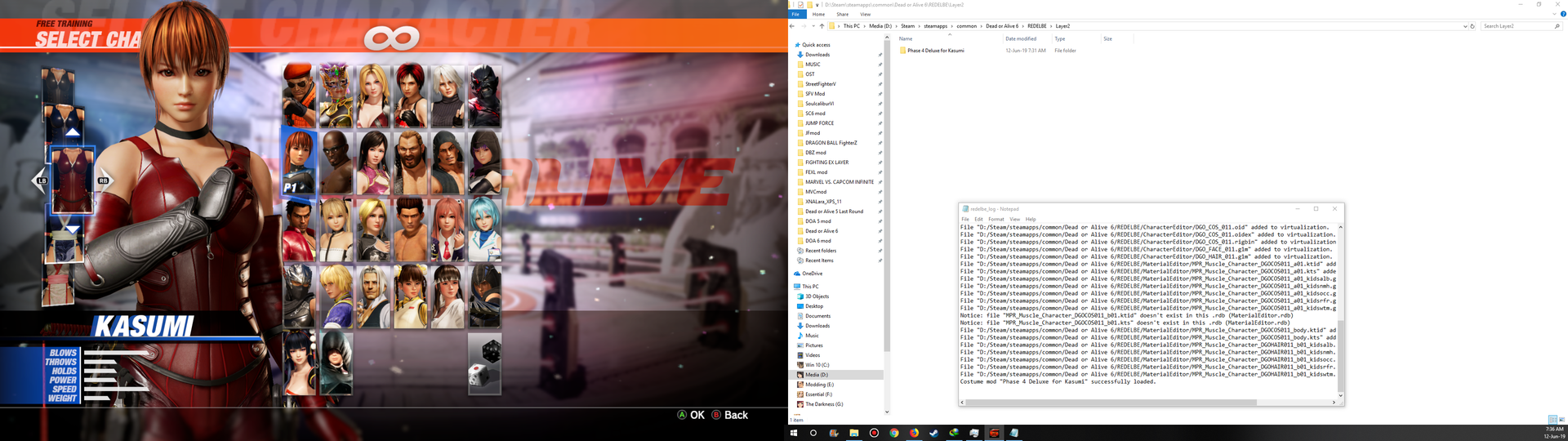This screenshot has height=441, width=1568.
Task: Click the costume down arrow
Action: [73, 229]
